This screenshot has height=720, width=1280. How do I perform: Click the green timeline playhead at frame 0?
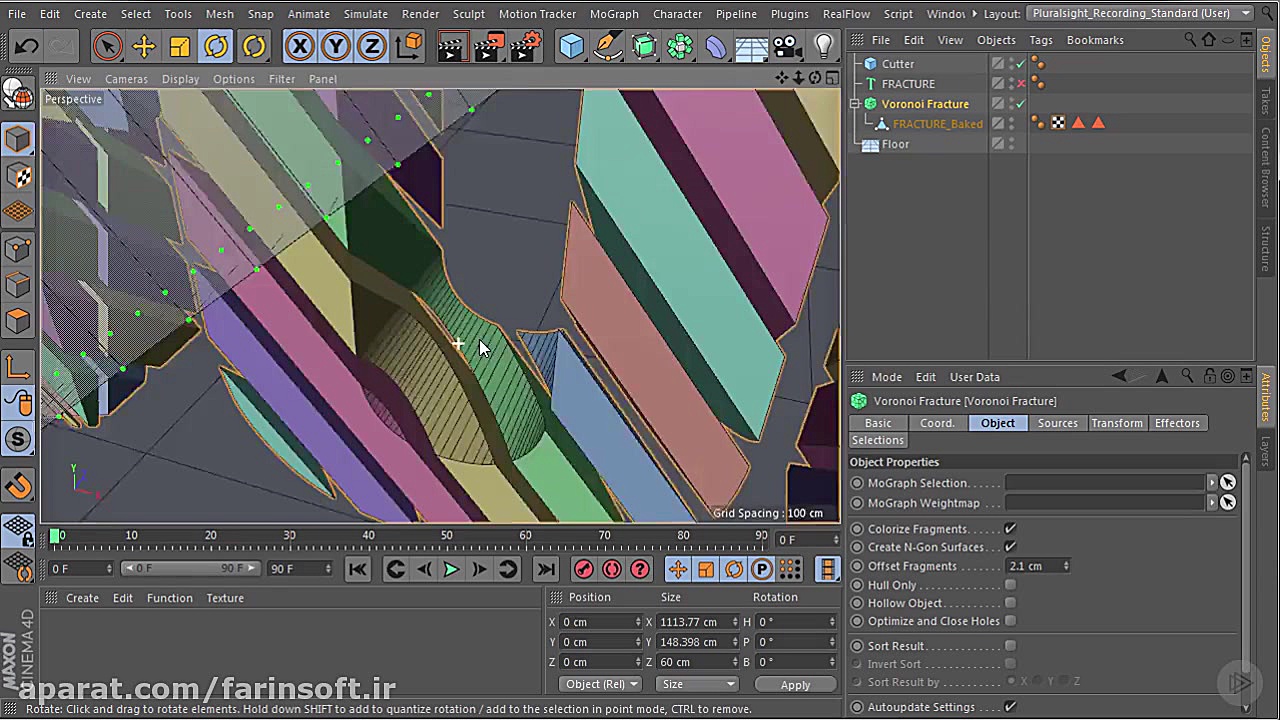(x=55, y=536)
